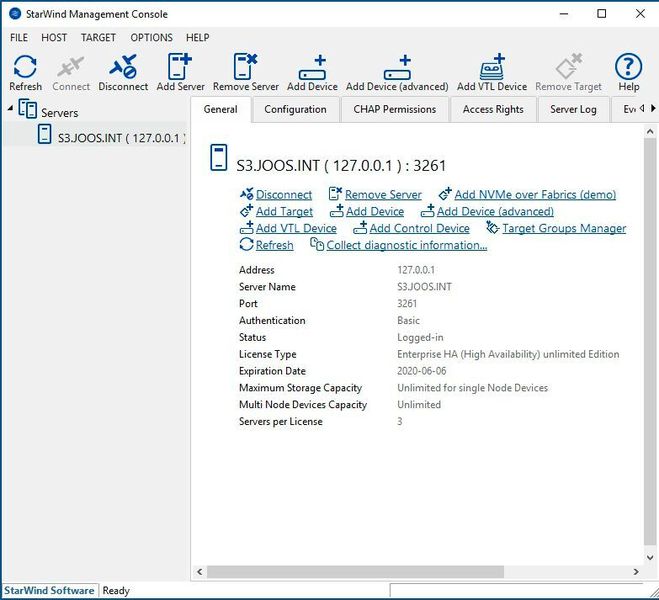Click the Add Device toolbar icon

(312, 69)
